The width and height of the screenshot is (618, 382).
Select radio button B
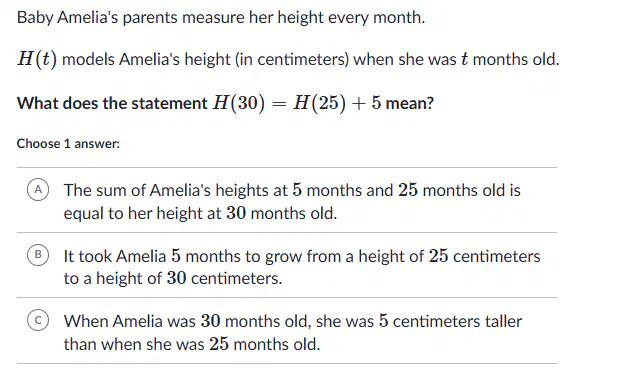(x=38, y=255)
